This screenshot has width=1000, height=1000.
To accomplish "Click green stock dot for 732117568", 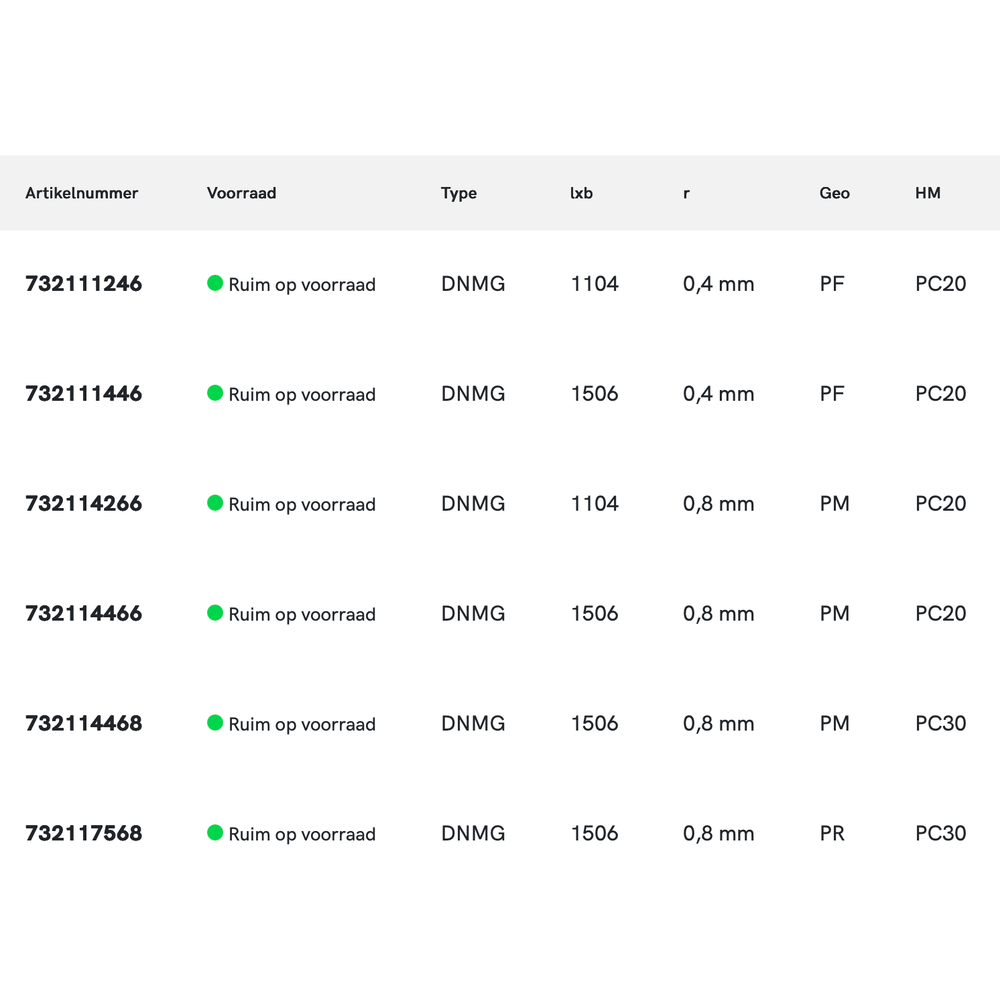I will pos(215,833).
